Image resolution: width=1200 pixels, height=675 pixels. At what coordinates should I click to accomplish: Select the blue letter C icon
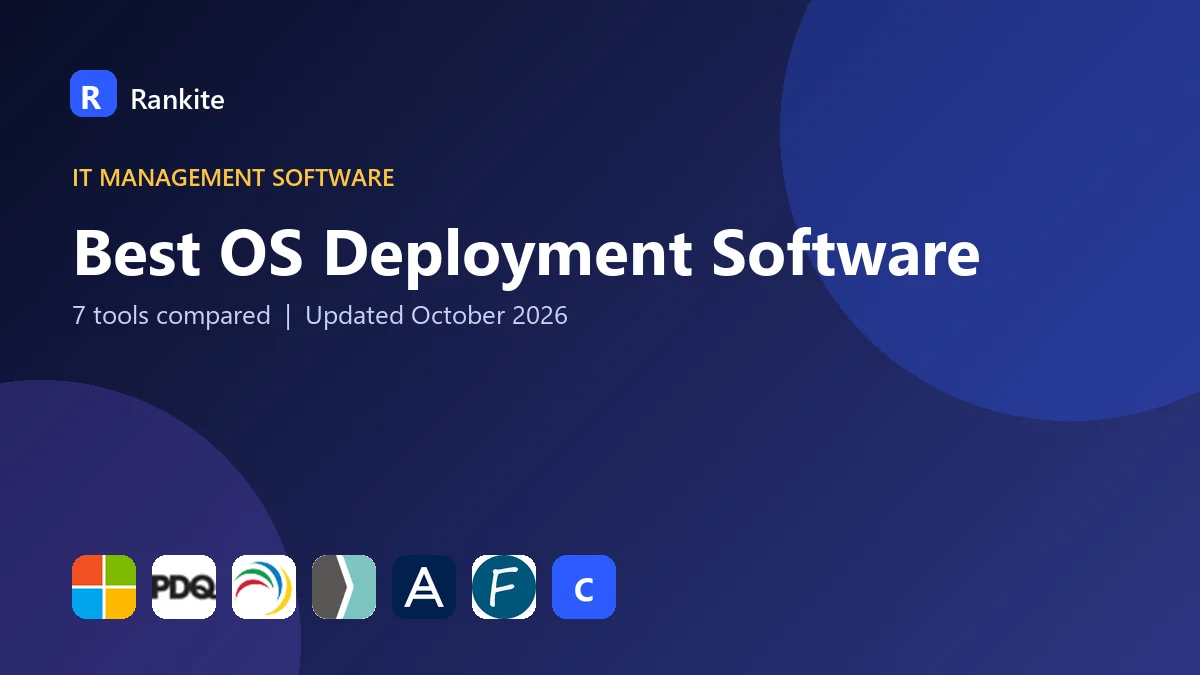pos(584,587)
